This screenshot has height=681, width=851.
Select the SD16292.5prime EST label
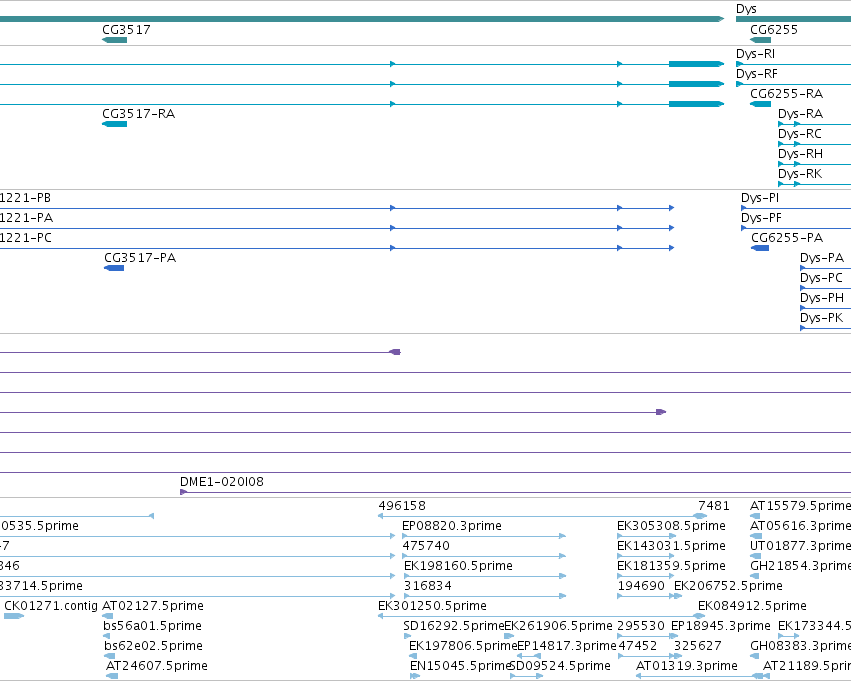point(454,627)
